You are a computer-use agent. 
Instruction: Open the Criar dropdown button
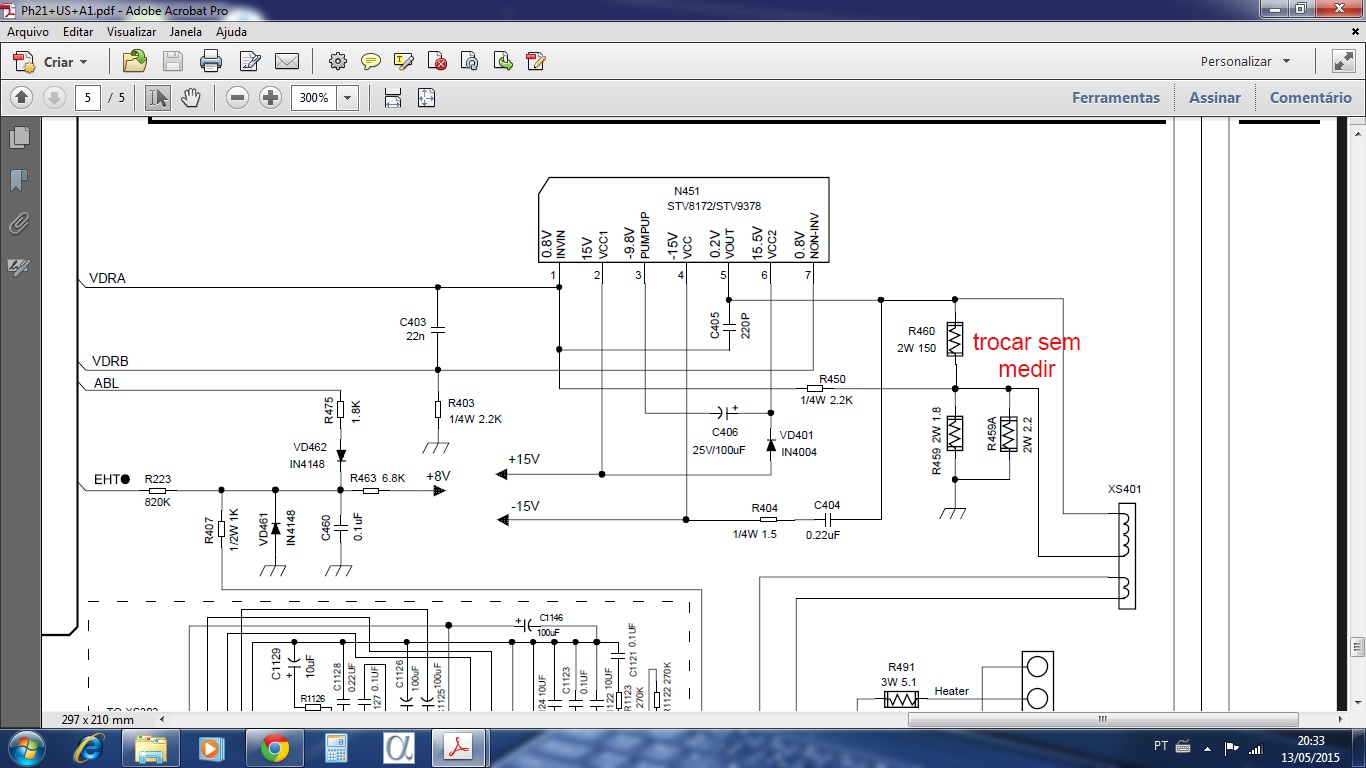tap(50, 61)
